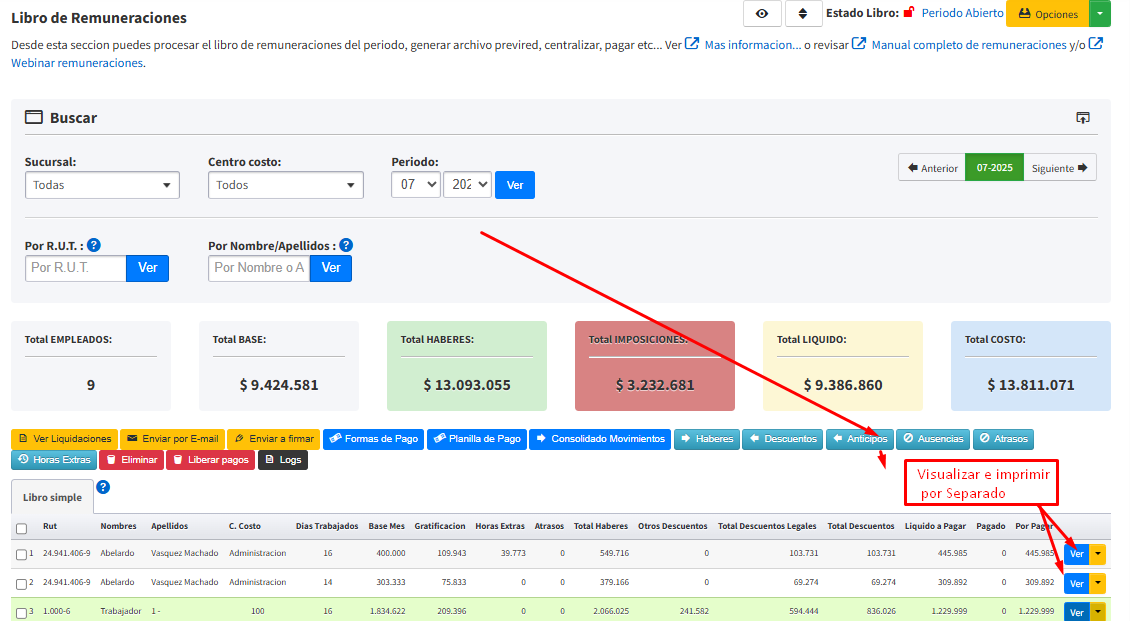Expand the arrow next to Opciones

[1100, 14]
